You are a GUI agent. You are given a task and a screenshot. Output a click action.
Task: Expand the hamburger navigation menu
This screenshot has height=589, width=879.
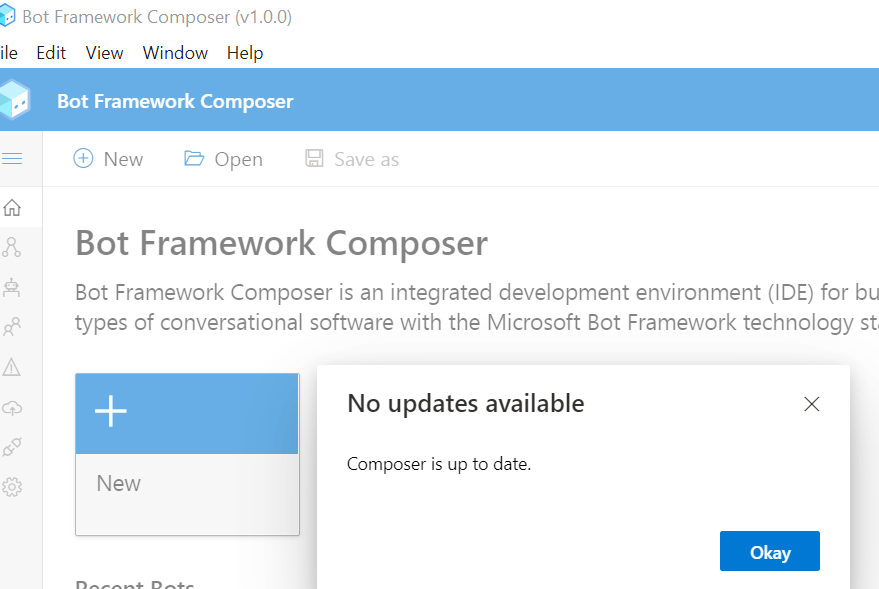[x=12, y=159]
